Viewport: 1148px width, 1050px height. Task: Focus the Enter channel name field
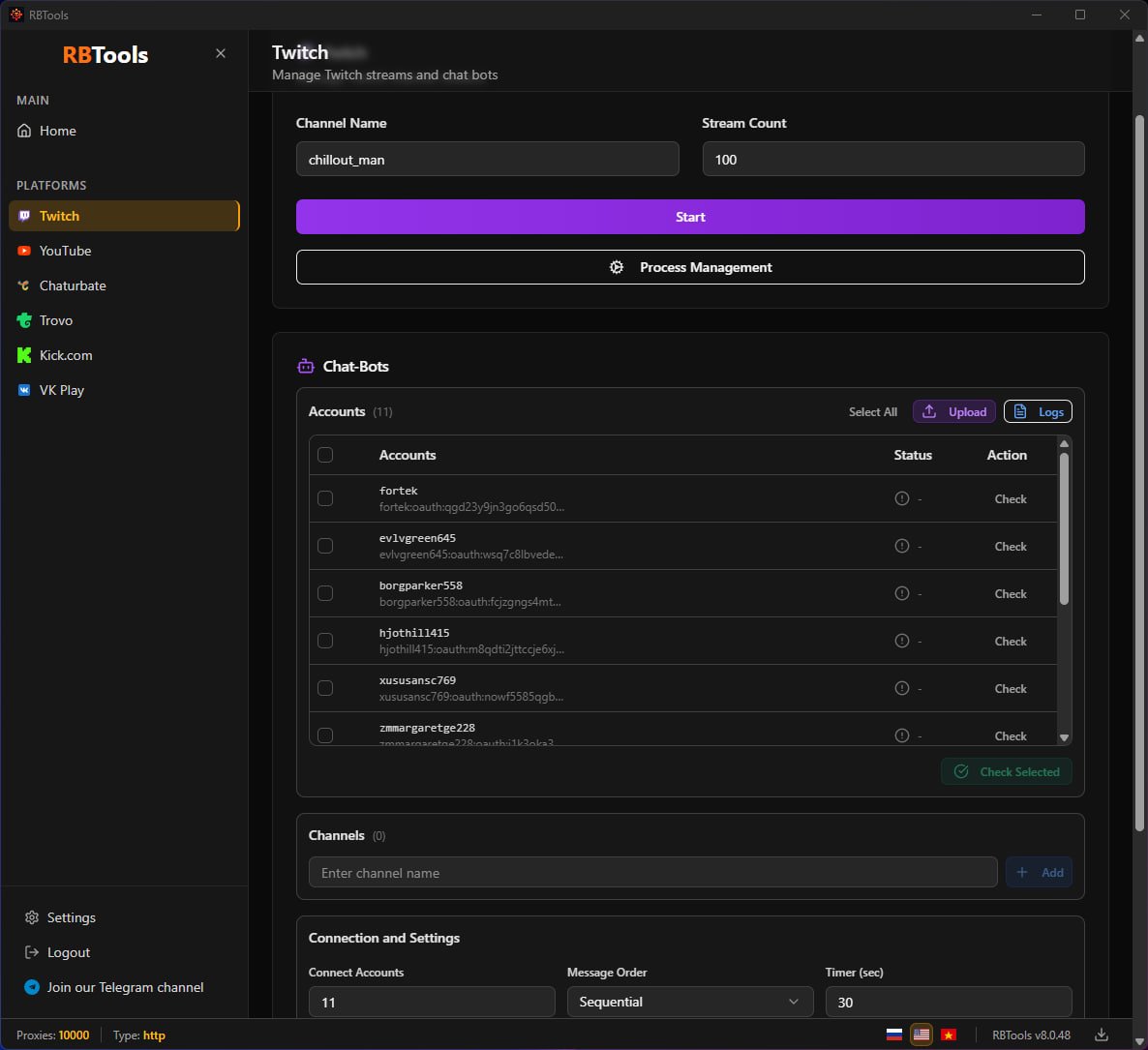coord(652,872)
